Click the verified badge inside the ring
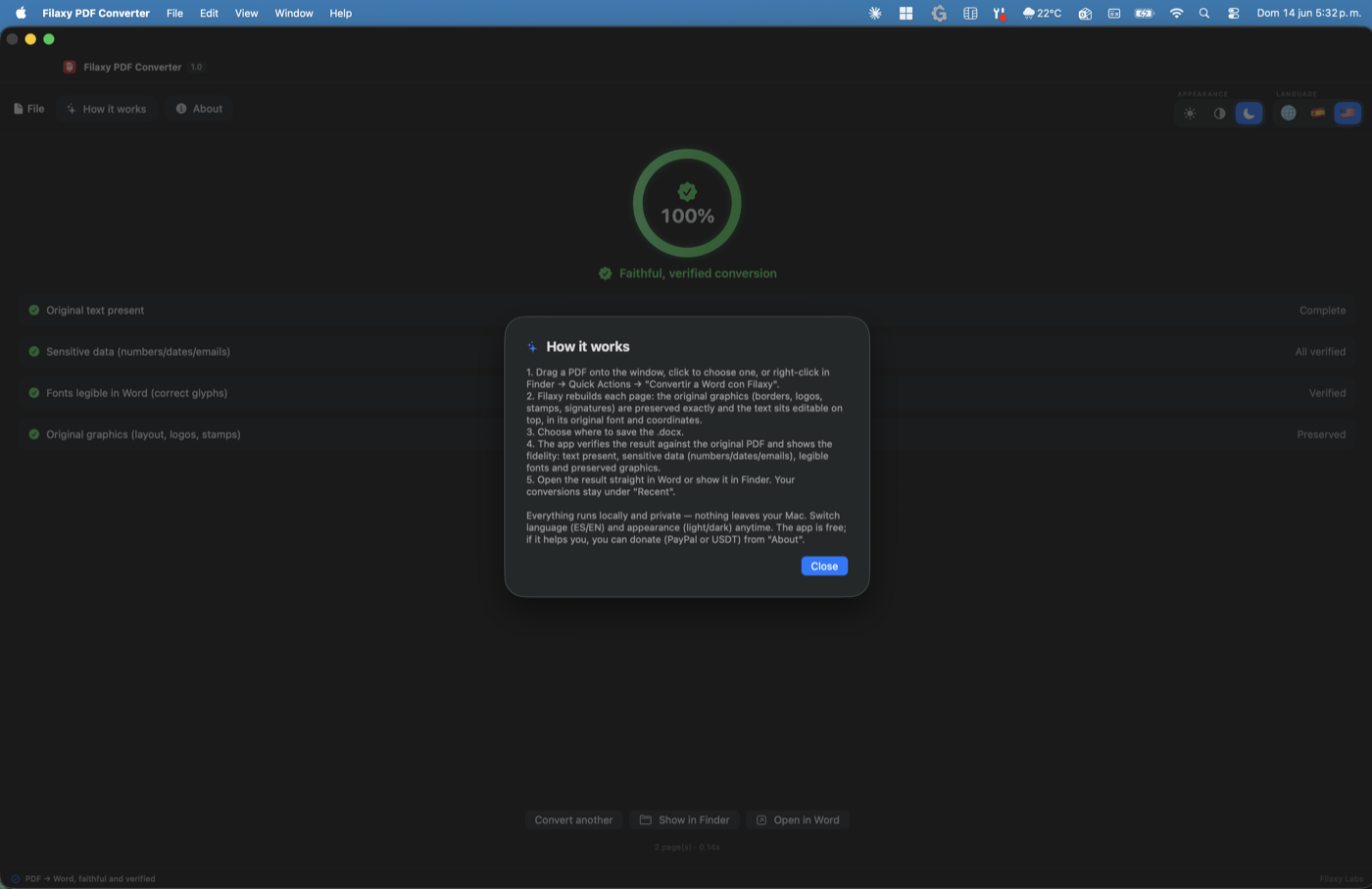This screenshot has width=1372, height=889. 687,191
